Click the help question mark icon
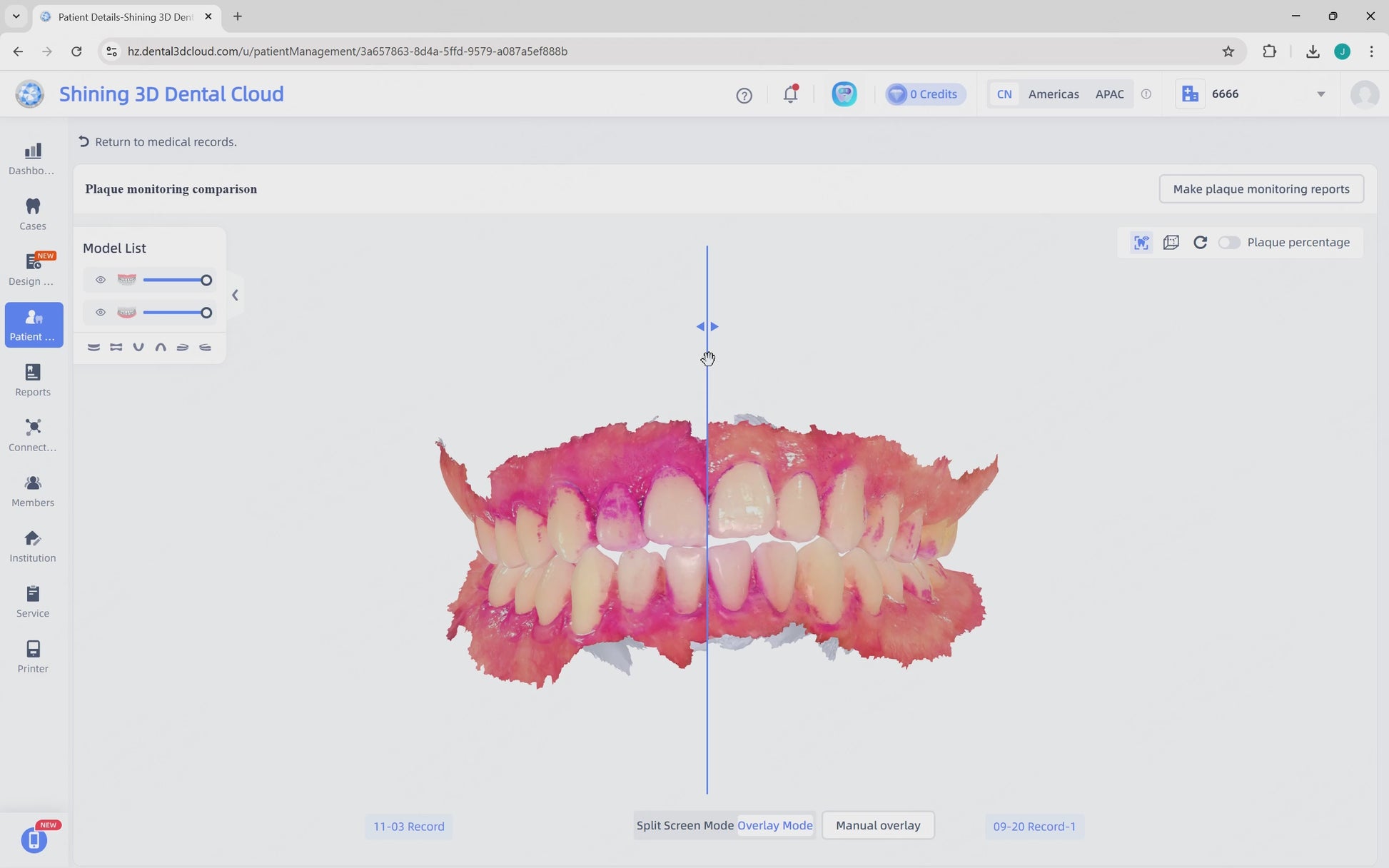This screenshot has width=1389, height=868. pyautogui.click(x=744, y=95)
